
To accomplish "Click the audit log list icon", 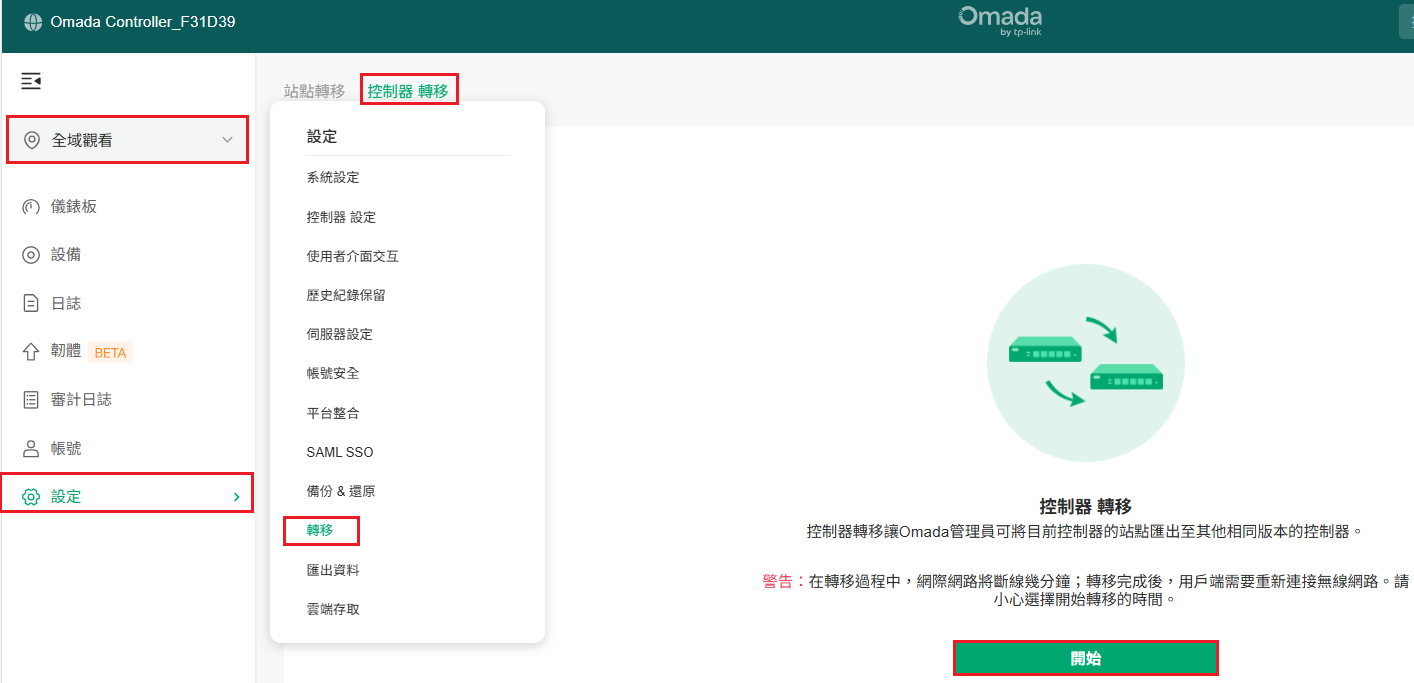I will point(31,400).
